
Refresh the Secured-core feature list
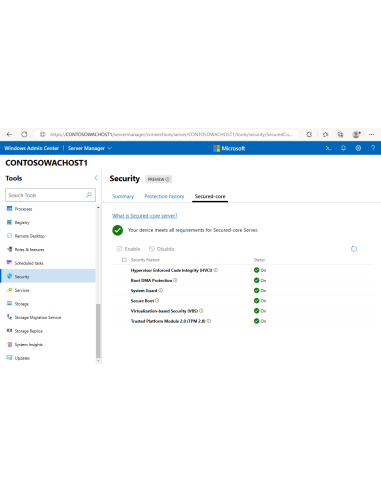coord(354,249)
